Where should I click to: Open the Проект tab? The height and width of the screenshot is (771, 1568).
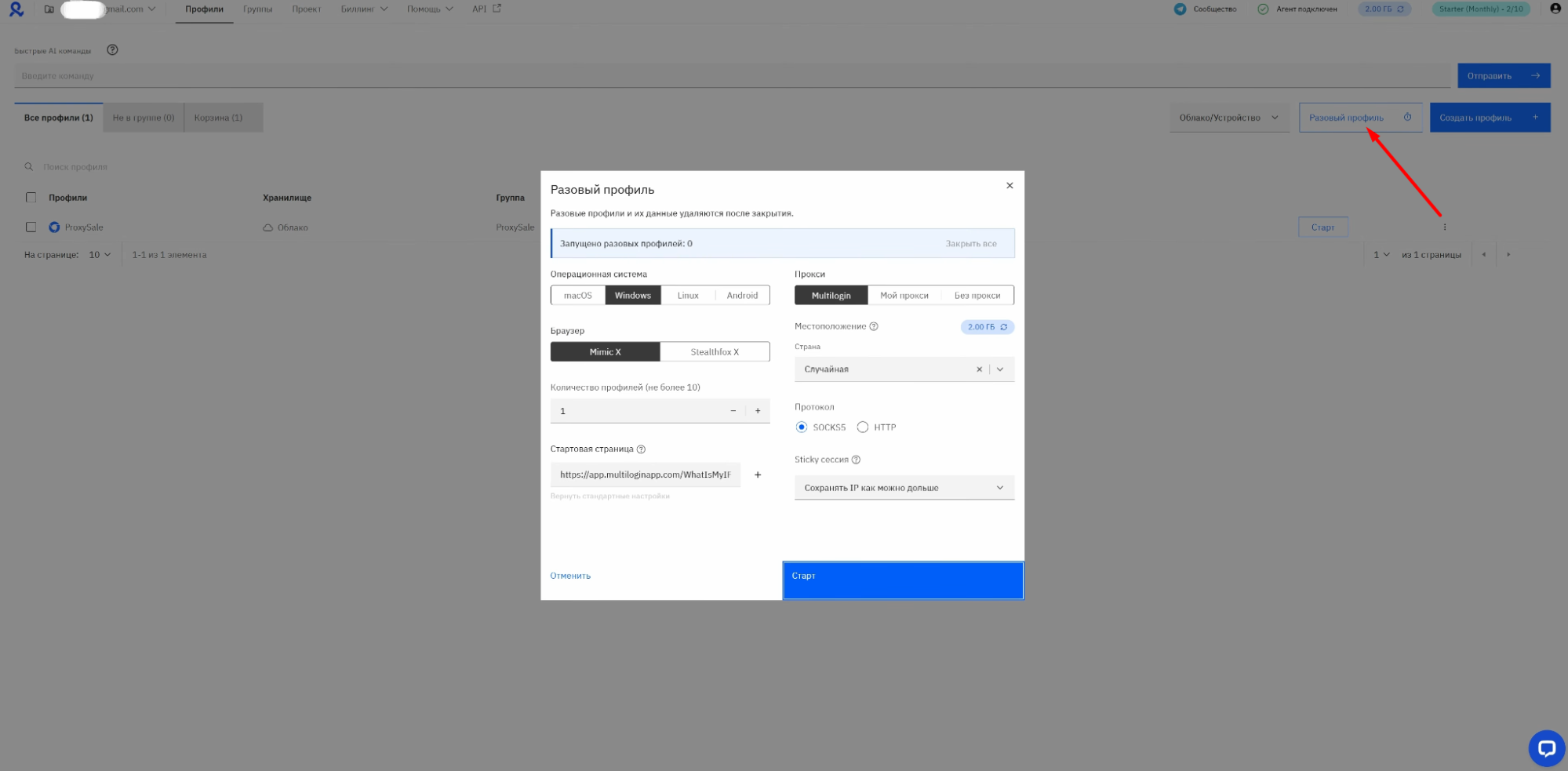(x=306, y=9)
